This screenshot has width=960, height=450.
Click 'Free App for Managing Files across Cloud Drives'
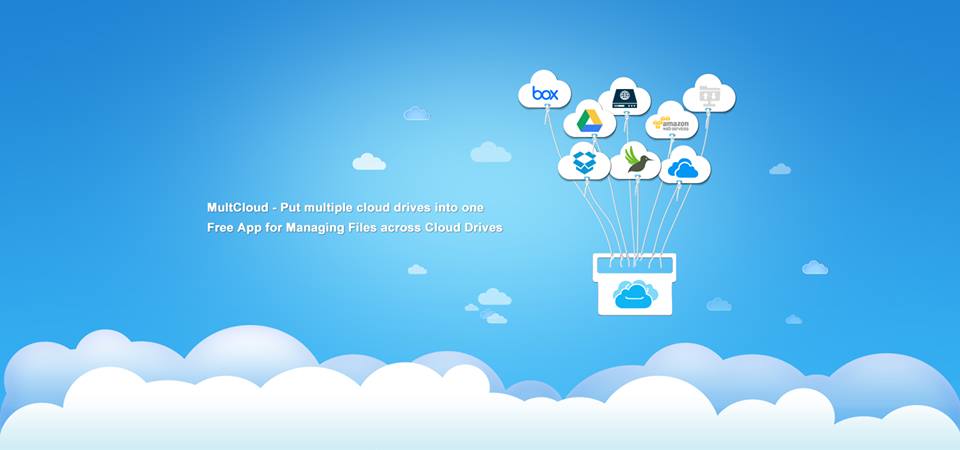coord(354,228)
